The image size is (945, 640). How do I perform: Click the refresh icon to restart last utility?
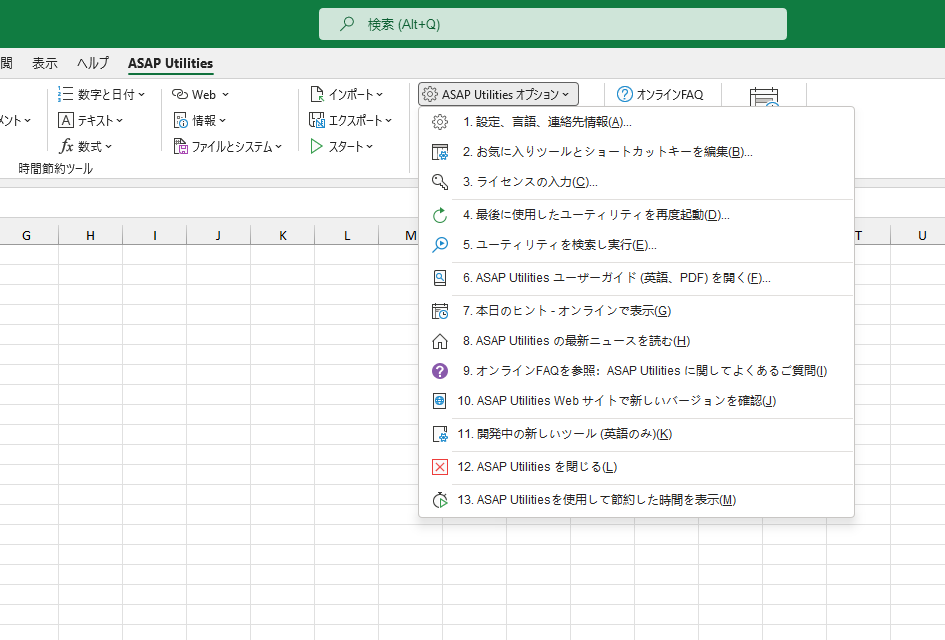click(439, 214)
